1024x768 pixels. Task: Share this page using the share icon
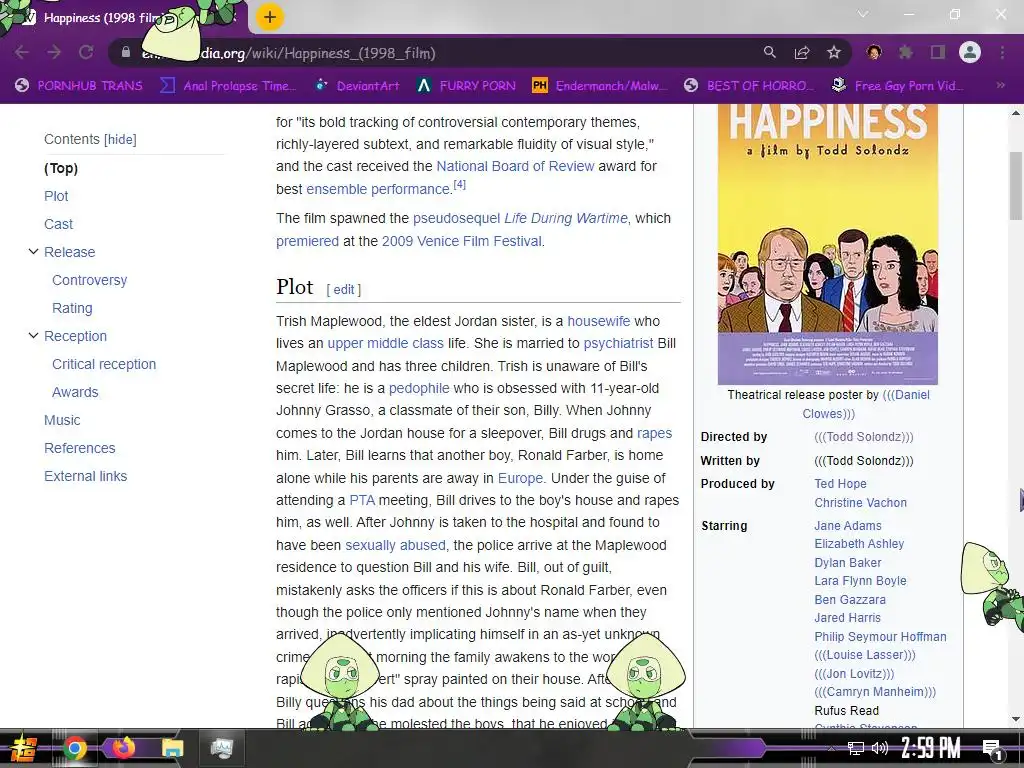click(802, 52)
